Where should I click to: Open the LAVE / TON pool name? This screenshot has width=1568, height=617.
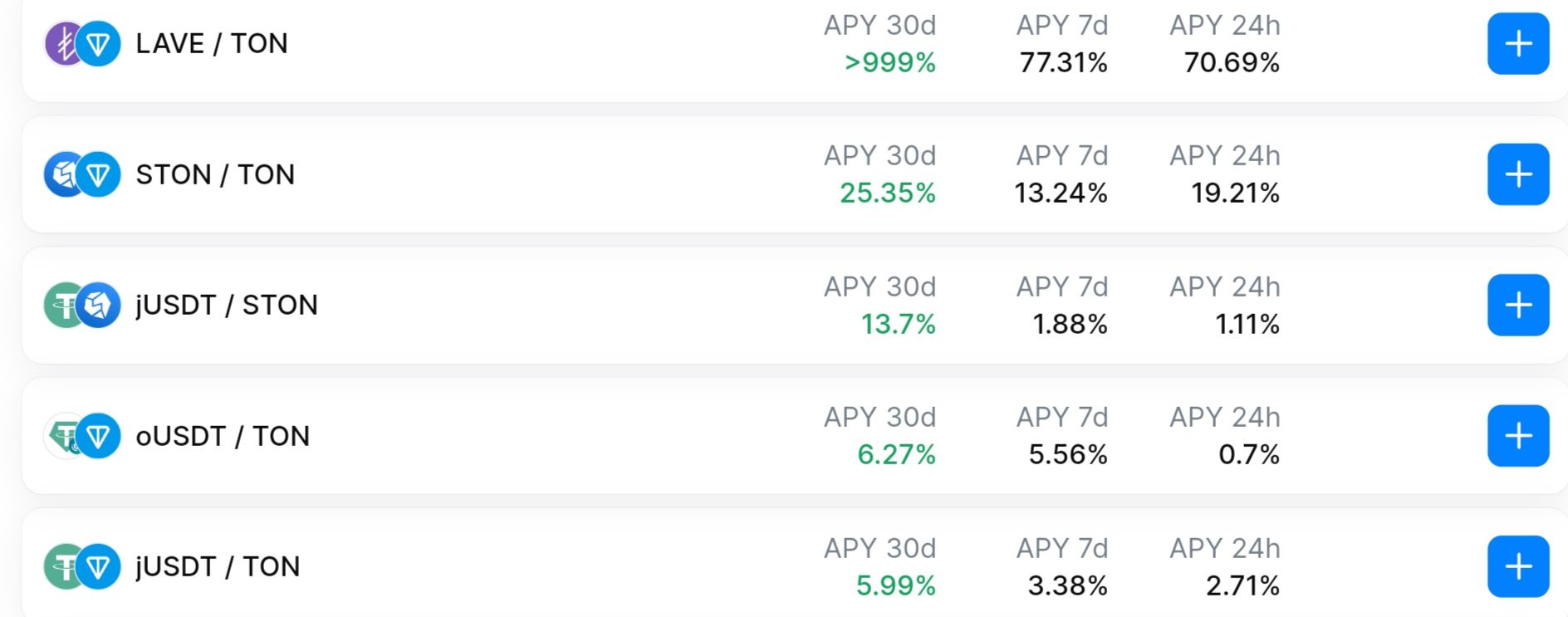(212, 44)
